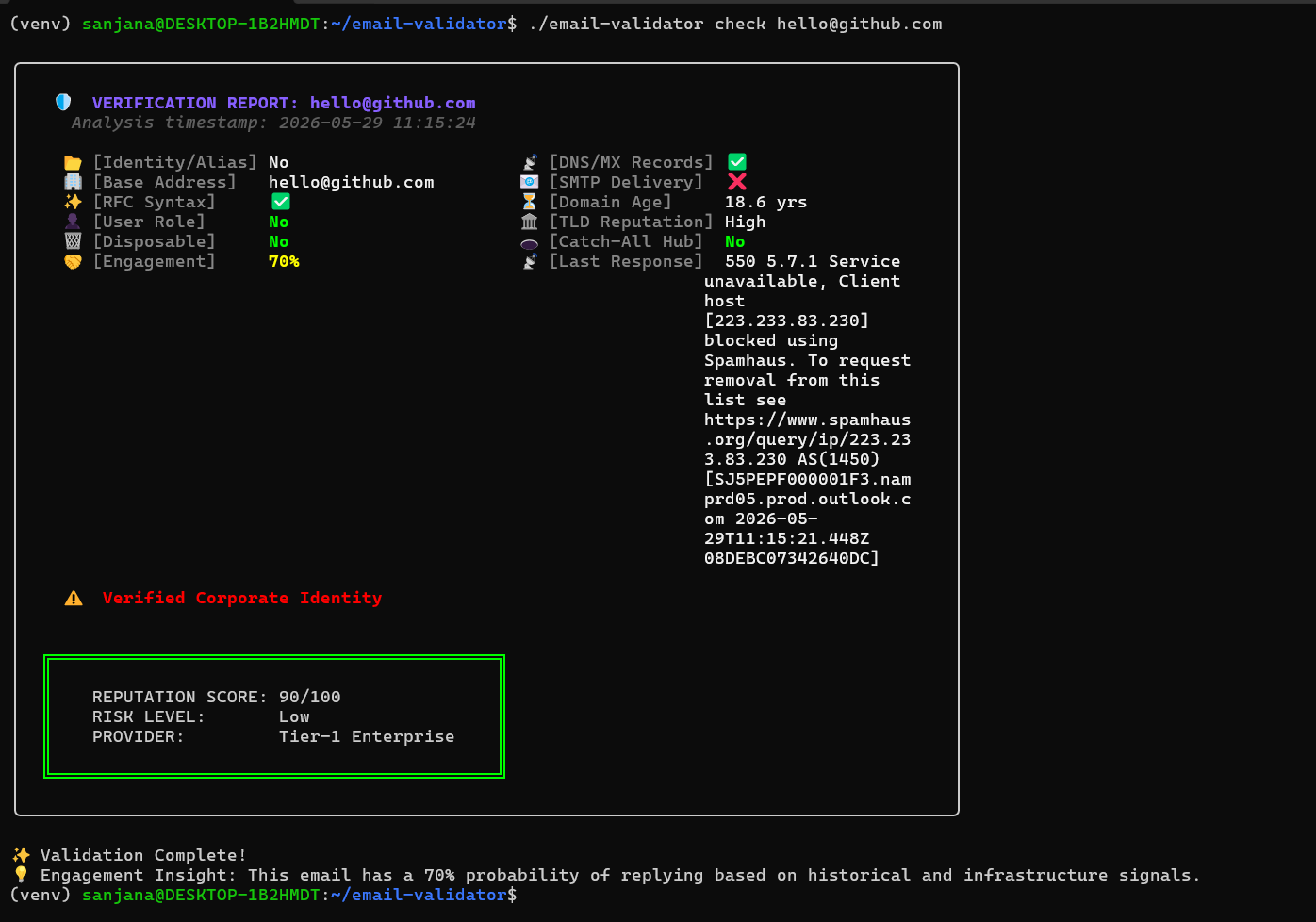This screenshot has height=922, width=1316.
Task: Click the [TLD Reputation] label
Action: point(632,222)
